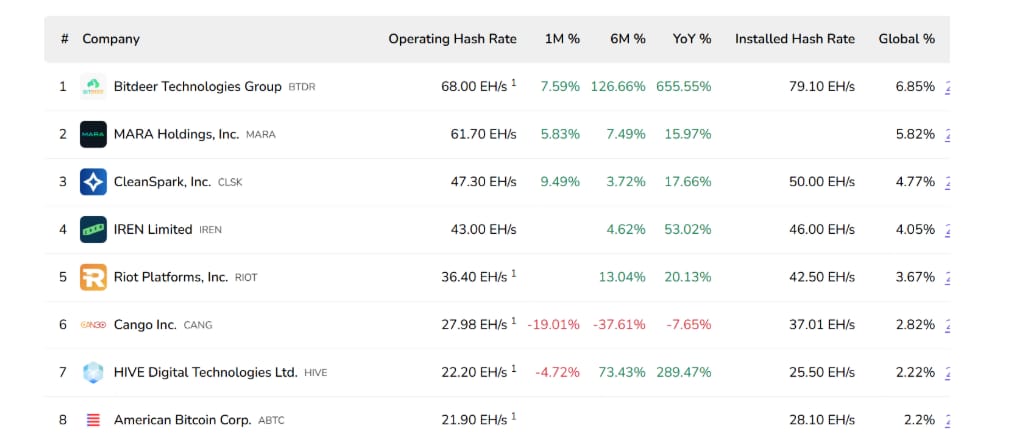The height and width of the screenshot is (444, 1024).
Task: Sort by Installed Hash Rate header
Action: coord(795,39)
